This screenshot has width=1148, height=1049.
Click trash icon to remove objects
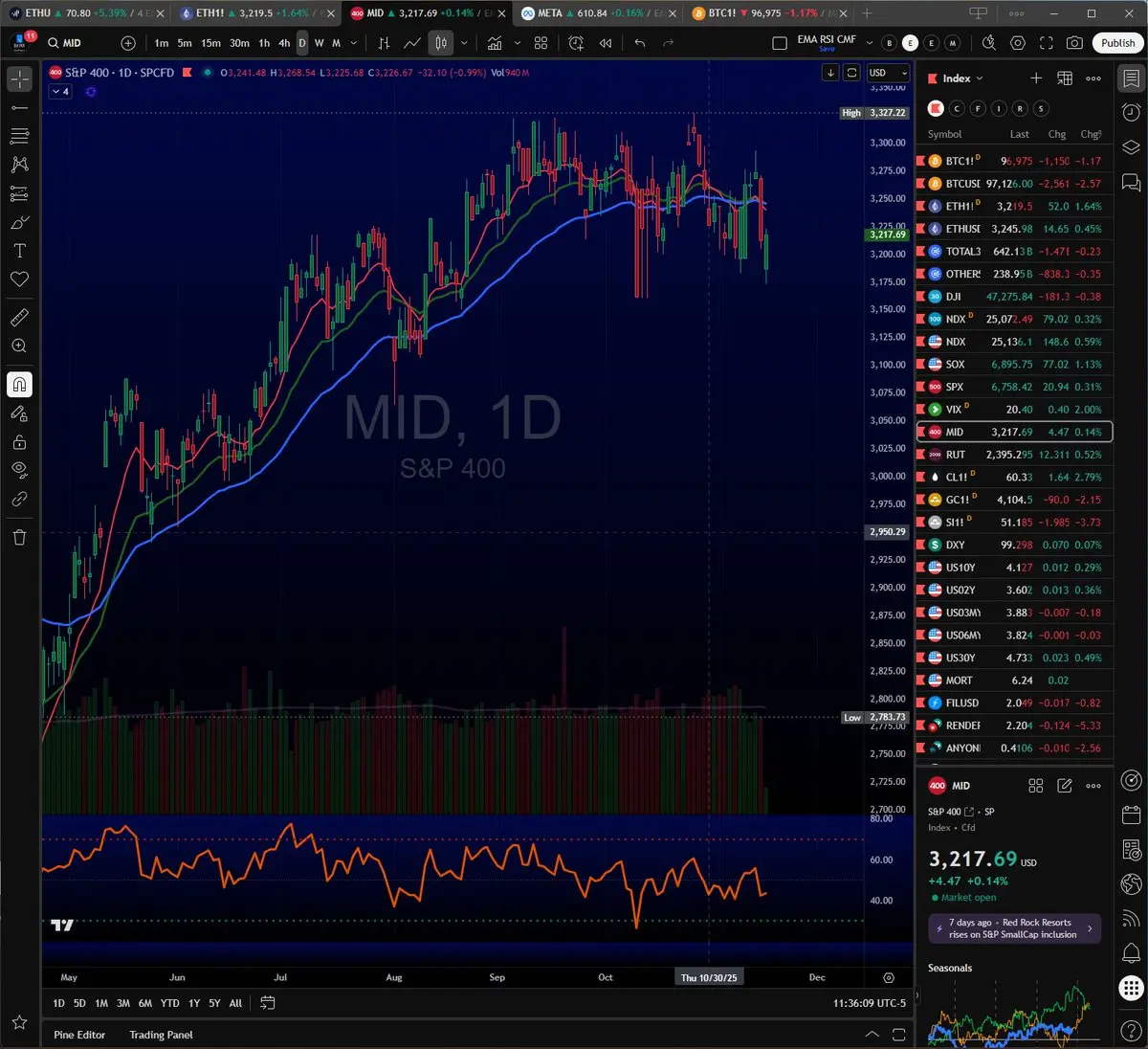(19, 537)
